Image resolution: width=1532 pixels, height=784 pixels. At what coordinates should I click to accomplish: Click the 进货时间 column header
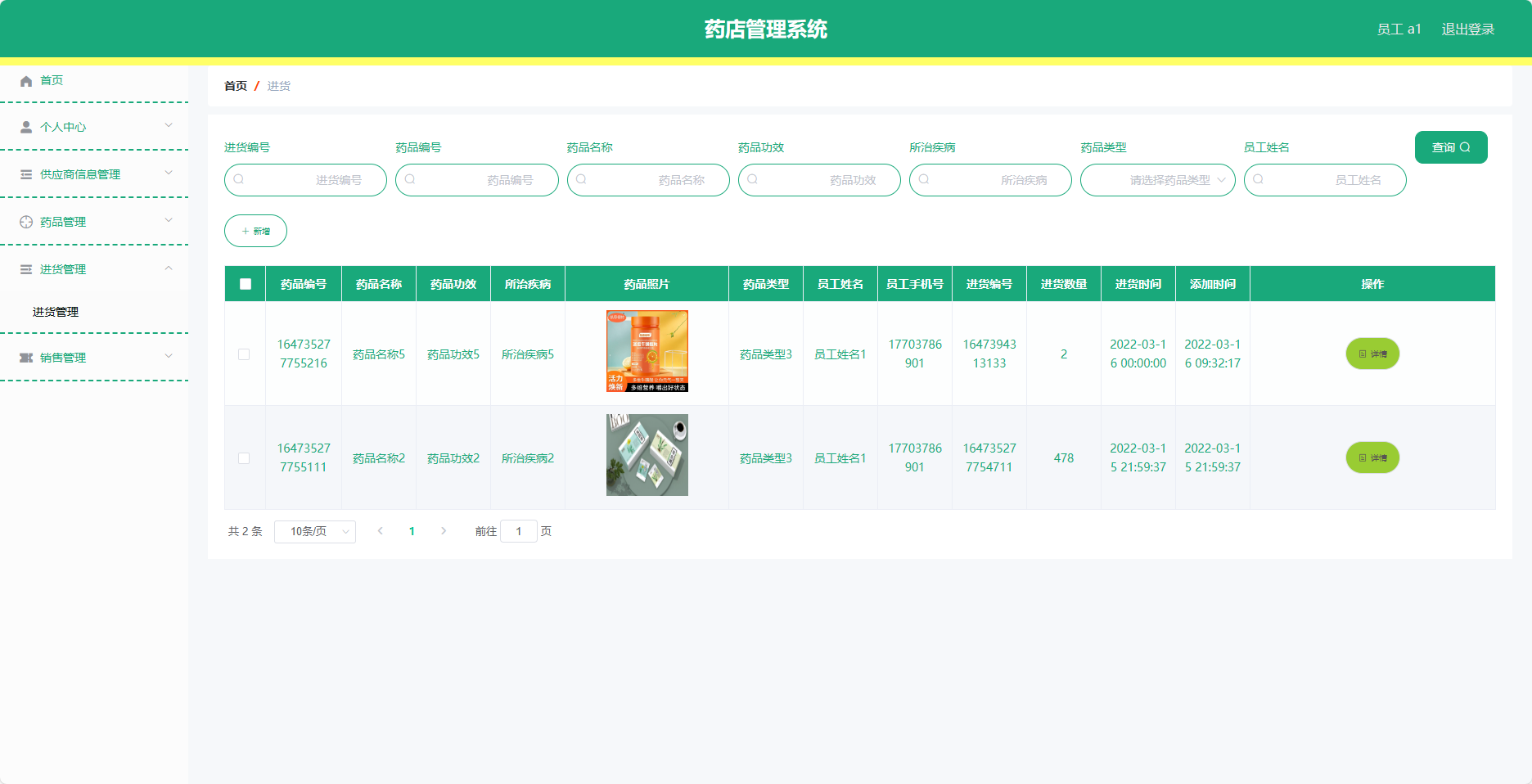pyautogui.click(x=1138, y=284)
